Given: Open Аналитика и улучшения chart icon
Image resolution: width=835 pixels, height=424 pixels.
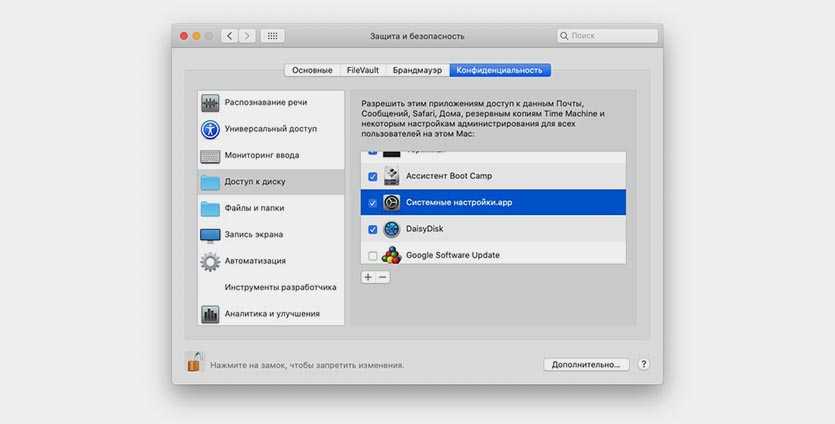Looking at the screenshot, I should pos(210,314).
